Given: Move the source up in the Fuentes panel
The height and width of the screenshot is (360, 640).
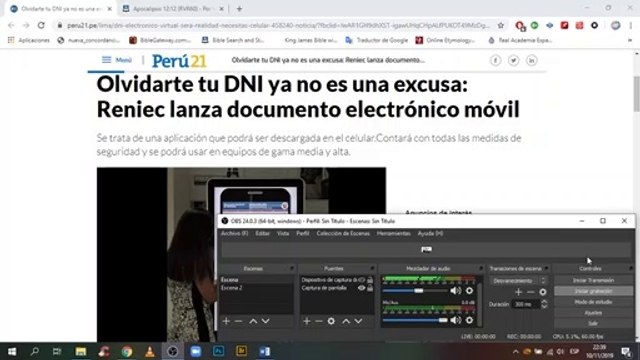Looking at the screenshot, I should click(x=346, y=321).
